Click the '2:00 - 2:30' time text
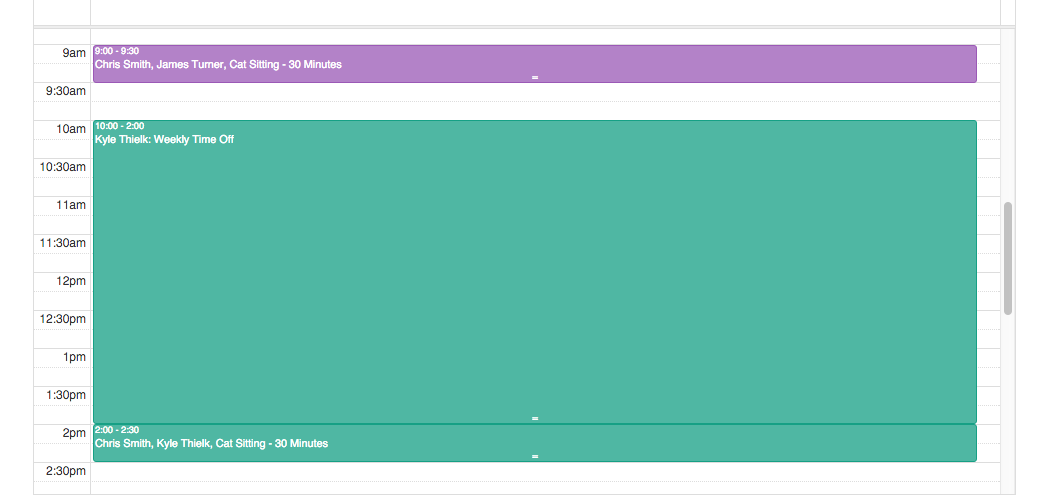 pos(117,430)
